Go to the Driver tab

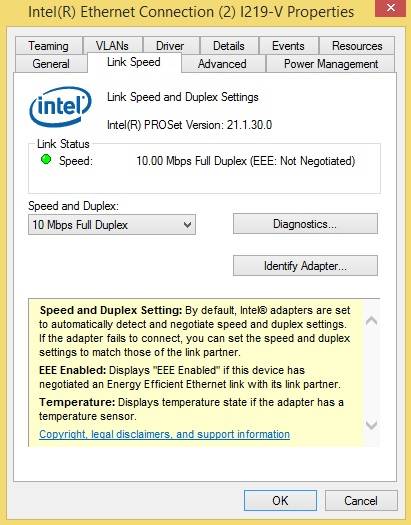pos(170,46)
